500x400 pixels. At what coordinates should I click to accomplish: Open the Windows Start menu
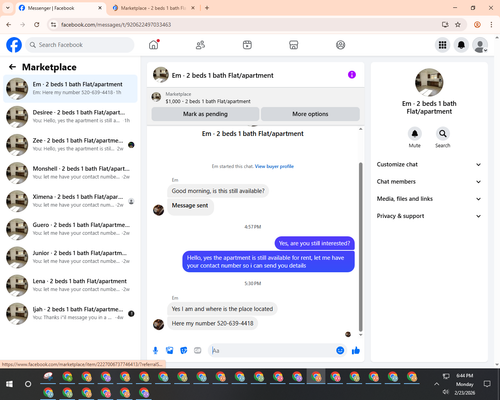tap(9, 384)
